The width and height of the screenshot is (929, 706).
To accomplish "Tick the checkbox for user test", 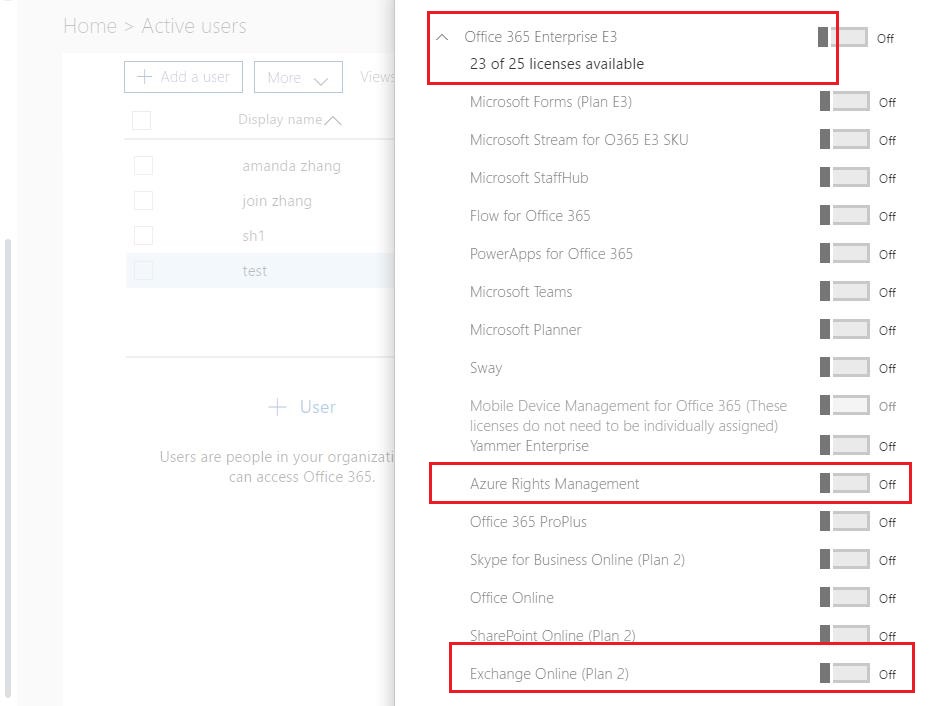I will click(143, 271).
